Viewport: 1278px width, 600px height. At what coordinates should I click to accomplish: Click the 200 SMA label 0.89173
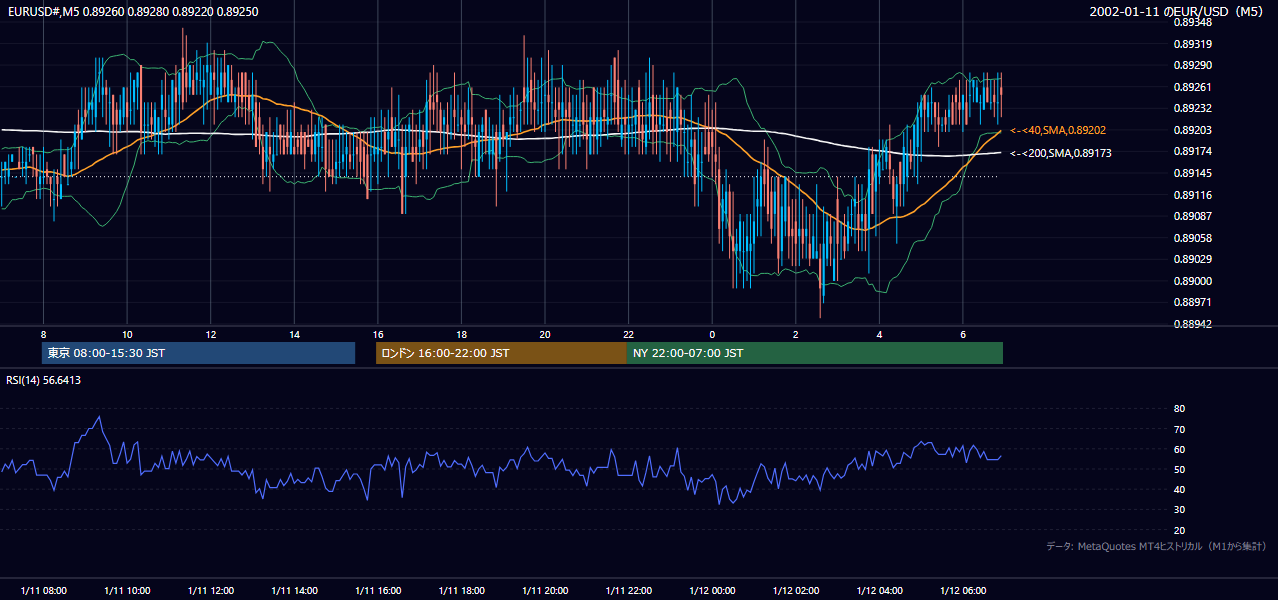pos(1060,153)
